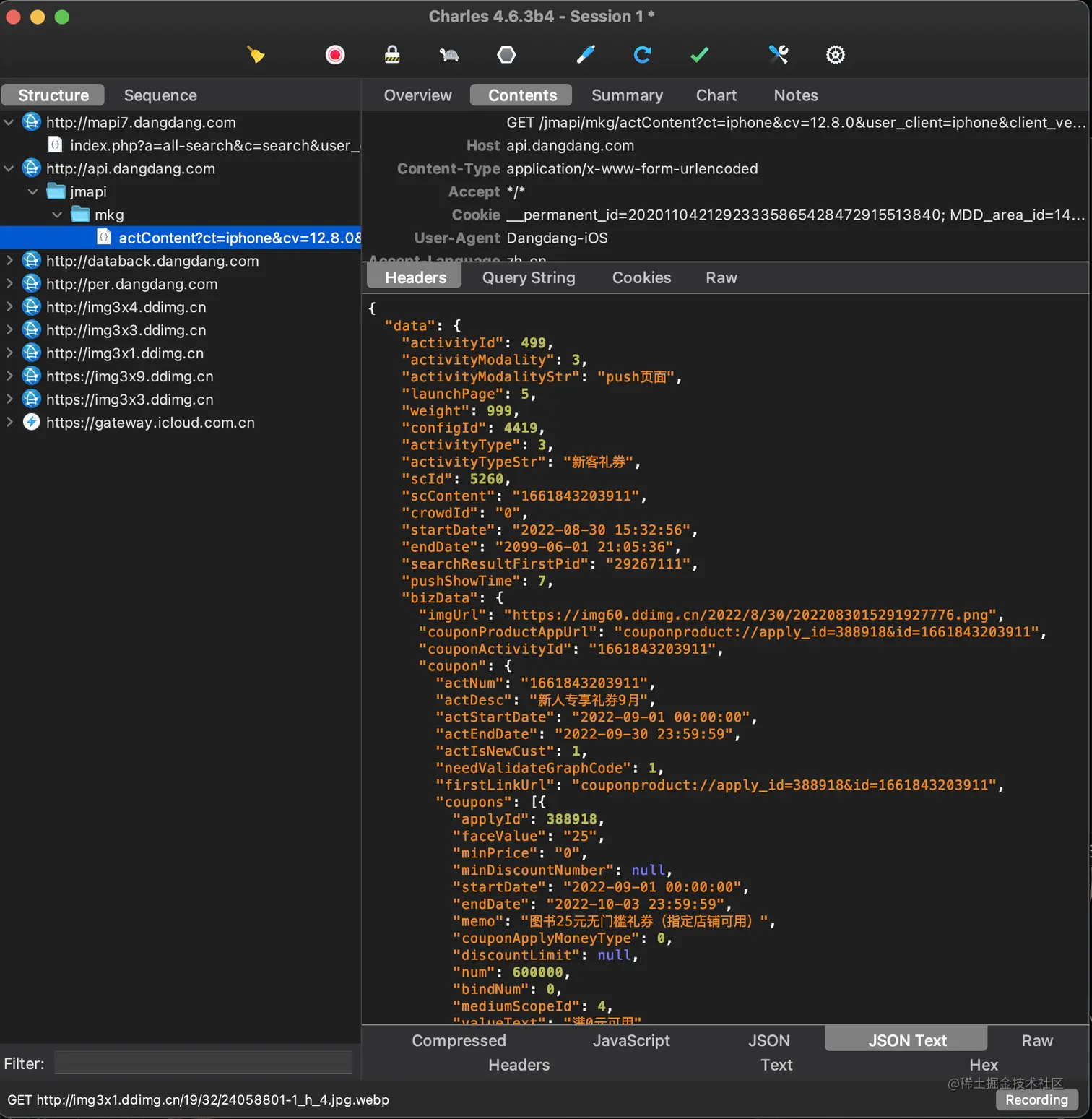Repeat the selected request with the refresh icon

[x=643, y=55]
